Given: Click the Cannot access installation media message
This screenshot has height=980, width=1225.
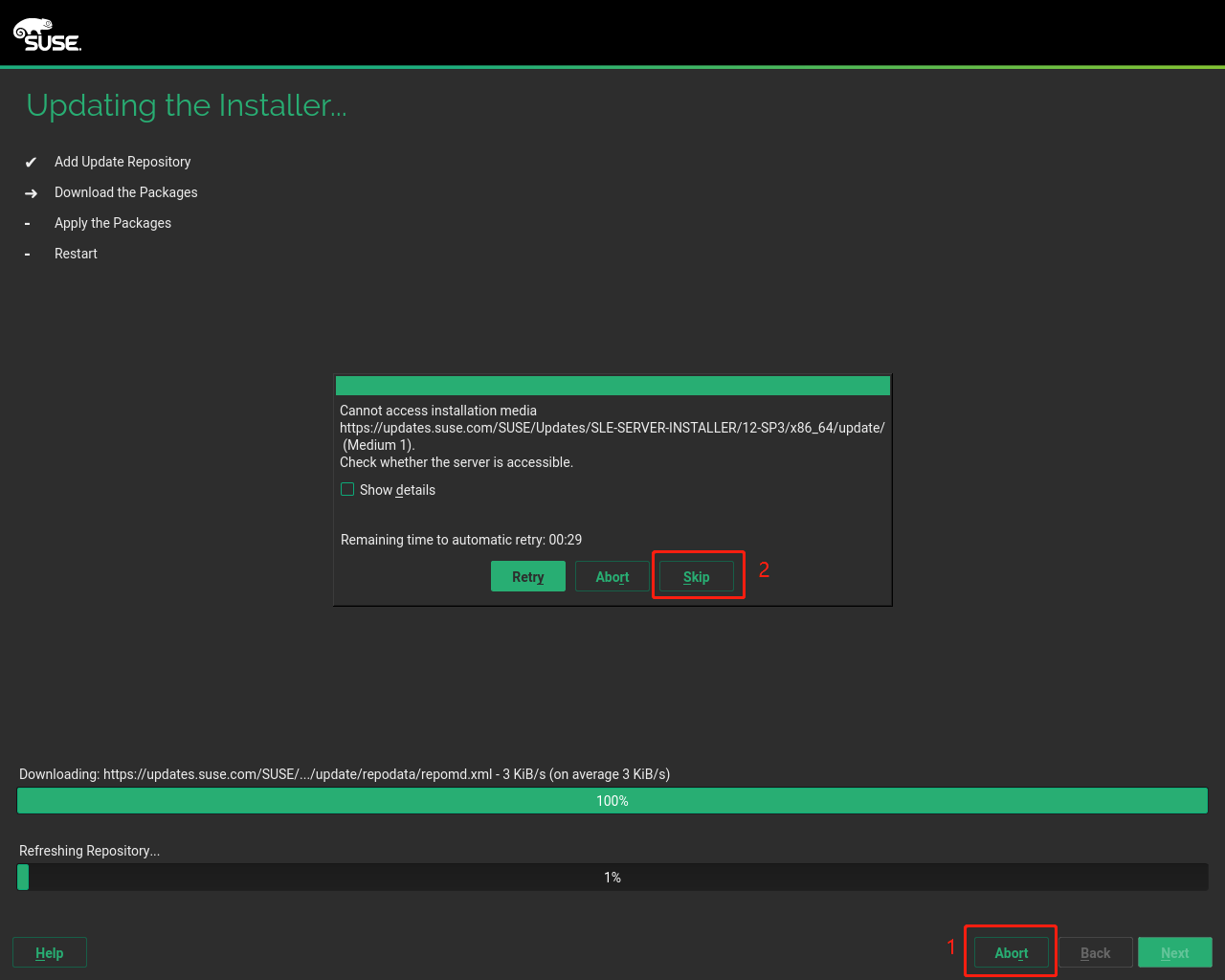Looking at the screenshot, I should coord(438,411).
